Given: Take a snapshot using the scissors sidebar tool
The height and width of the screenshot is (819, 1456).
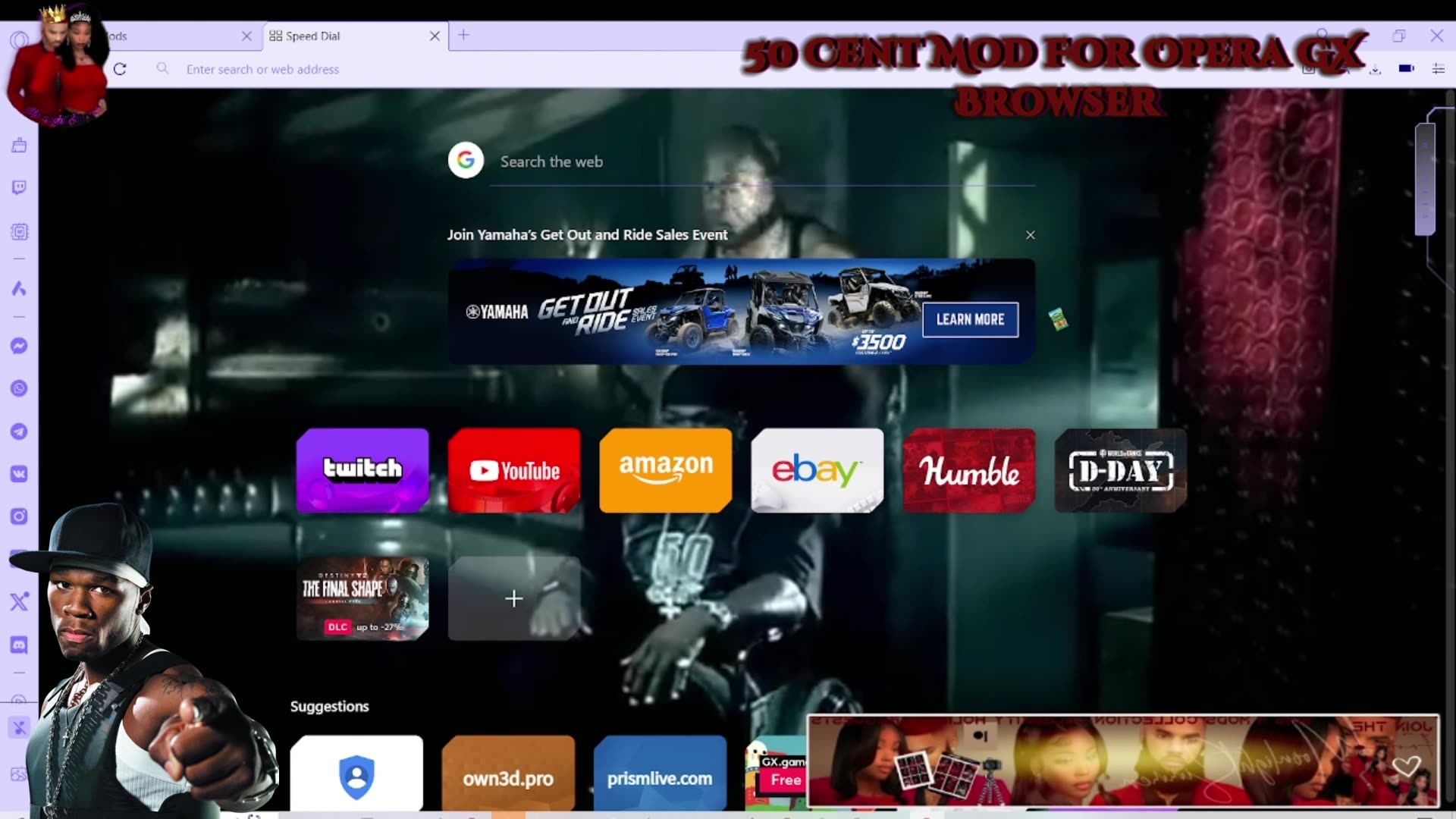Looking at the screenshot, I should (19, 727).
